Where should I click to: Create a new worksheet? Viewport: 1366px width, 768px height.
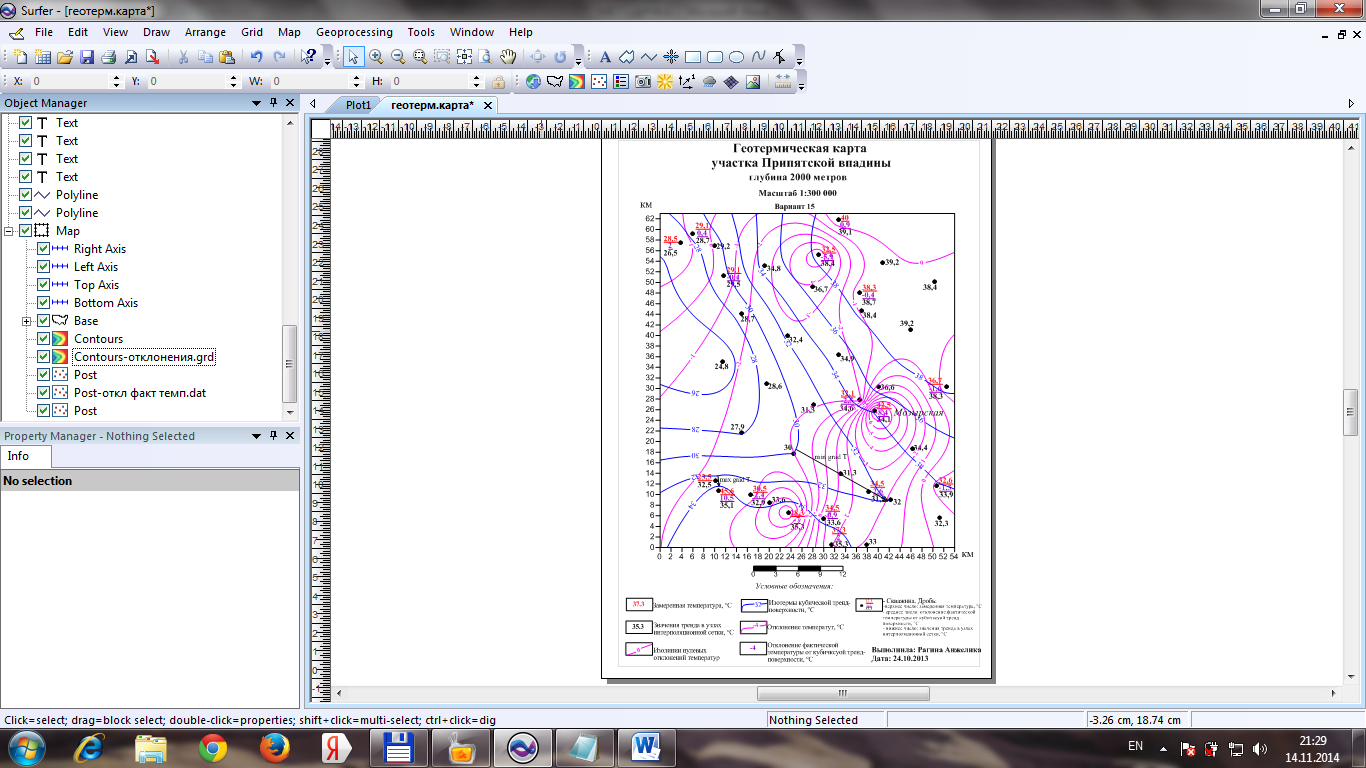pyautogui.click(x=43, y=56)
